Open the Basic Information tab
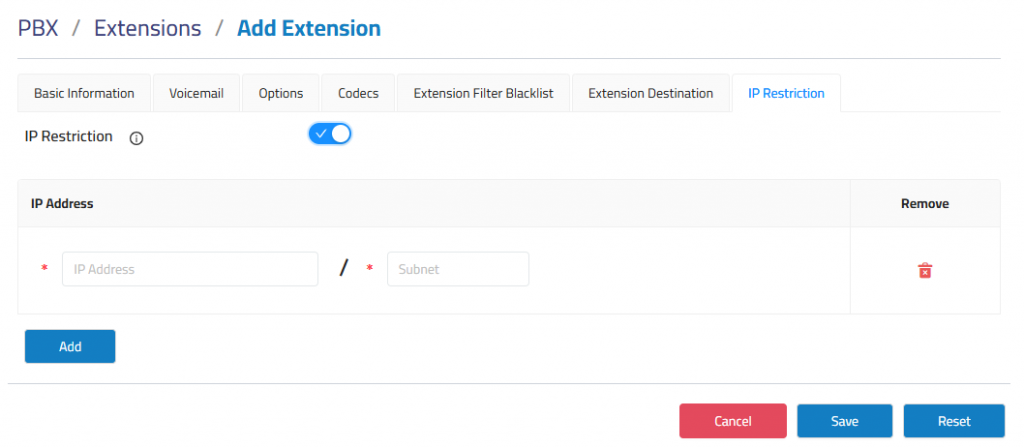The width and height of the screenshot is (1024, 448). coord(84,93)
